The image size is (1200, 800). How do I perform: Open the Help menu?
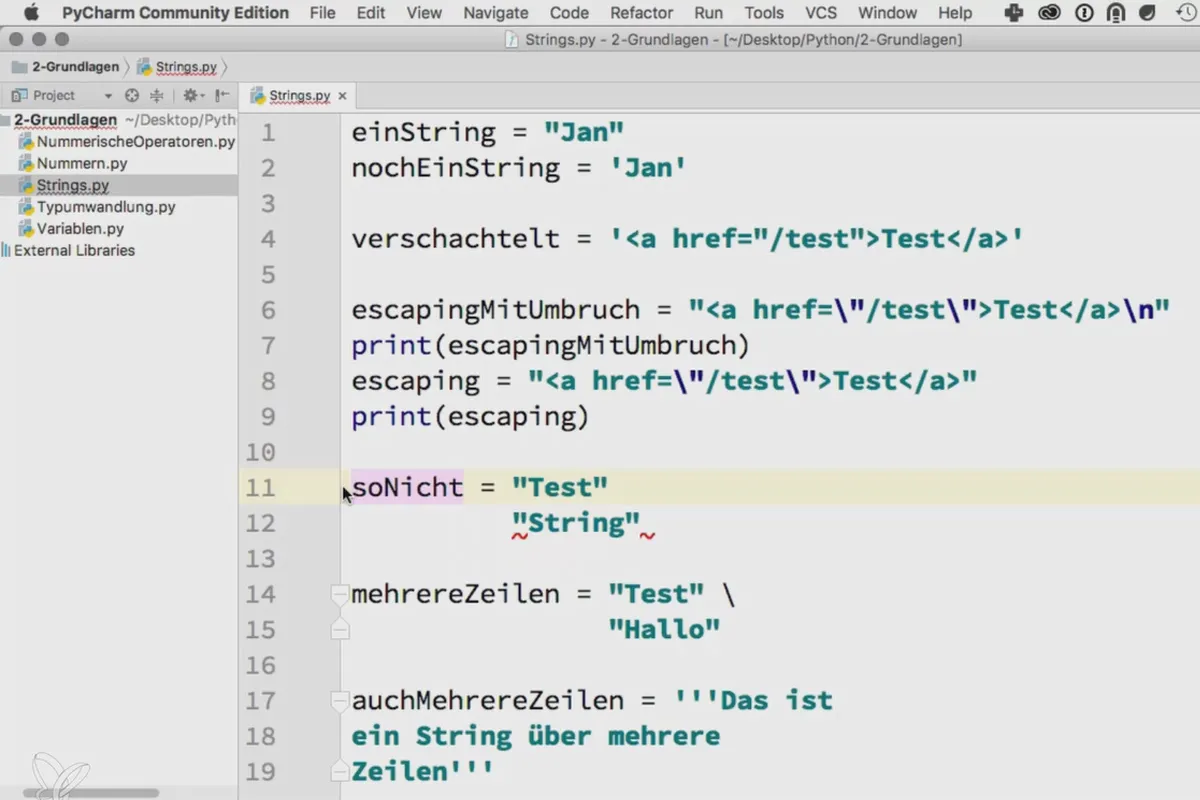[x=955, y=13]
